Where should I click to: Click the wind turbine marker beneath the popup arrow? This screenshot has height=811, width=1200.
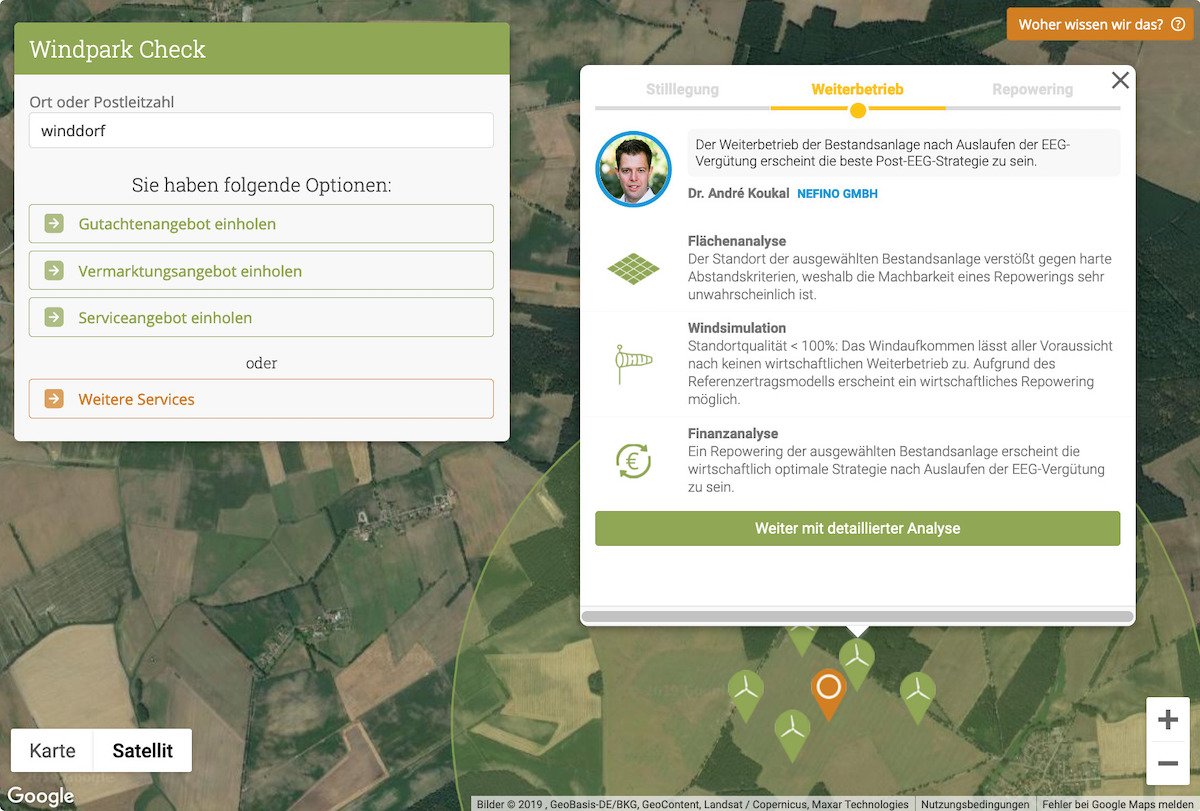tap(857, 662)
